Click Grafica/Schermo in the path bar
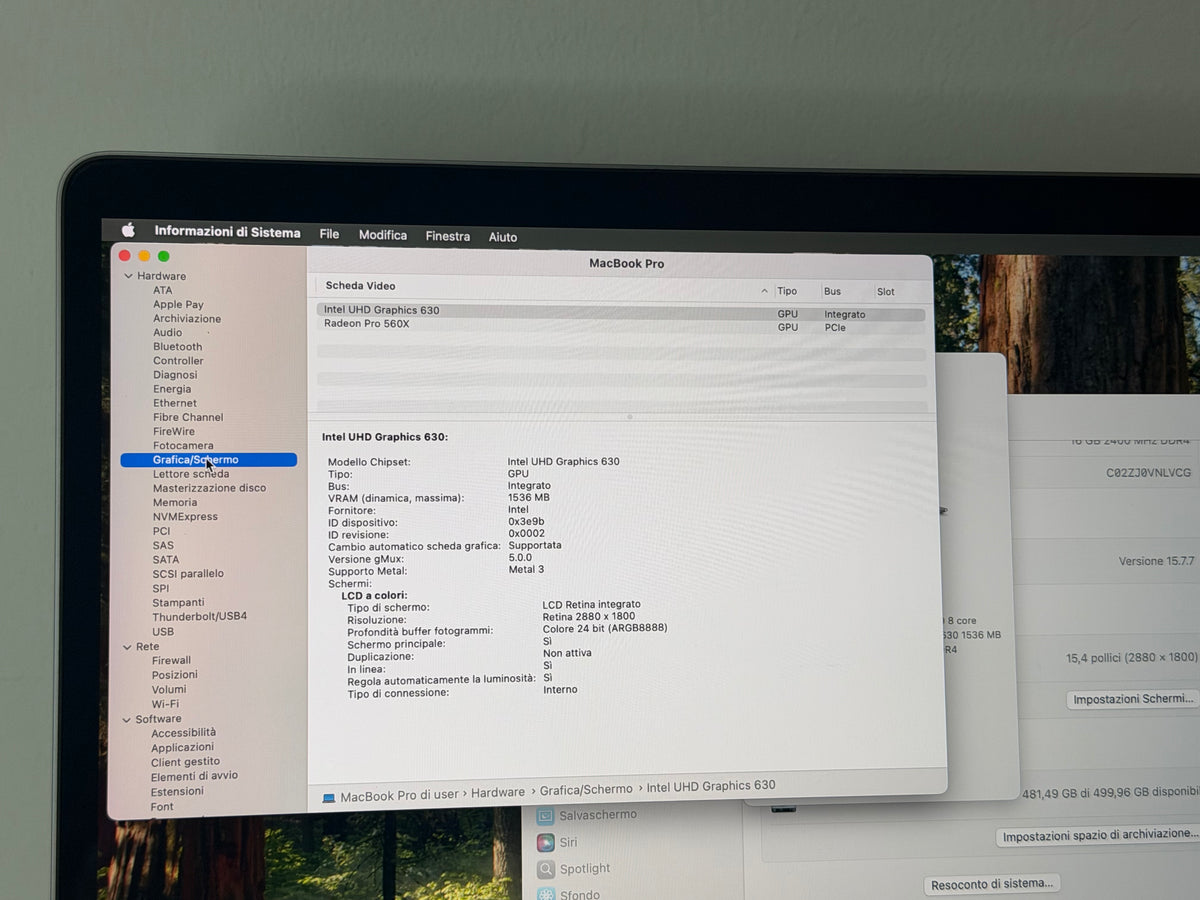Screen dimensions: 1200x900 (x=586, y=789)
